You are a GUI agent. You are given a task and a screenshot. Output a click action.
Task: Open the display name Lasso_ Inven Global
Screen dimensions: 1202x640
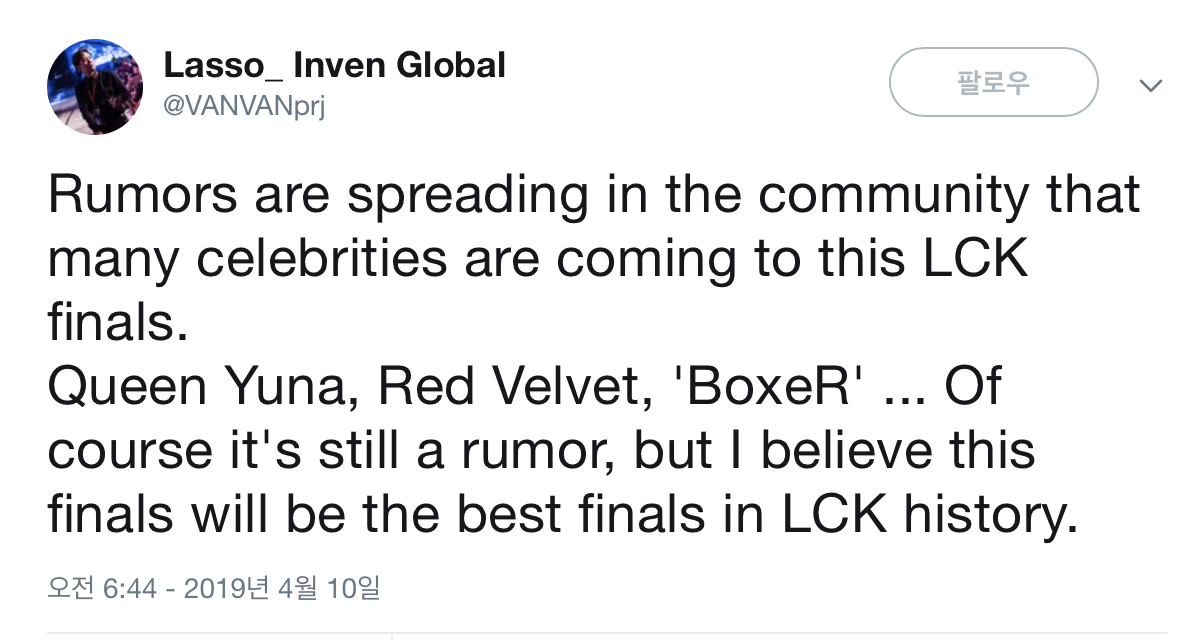click(x=335, y=67)
